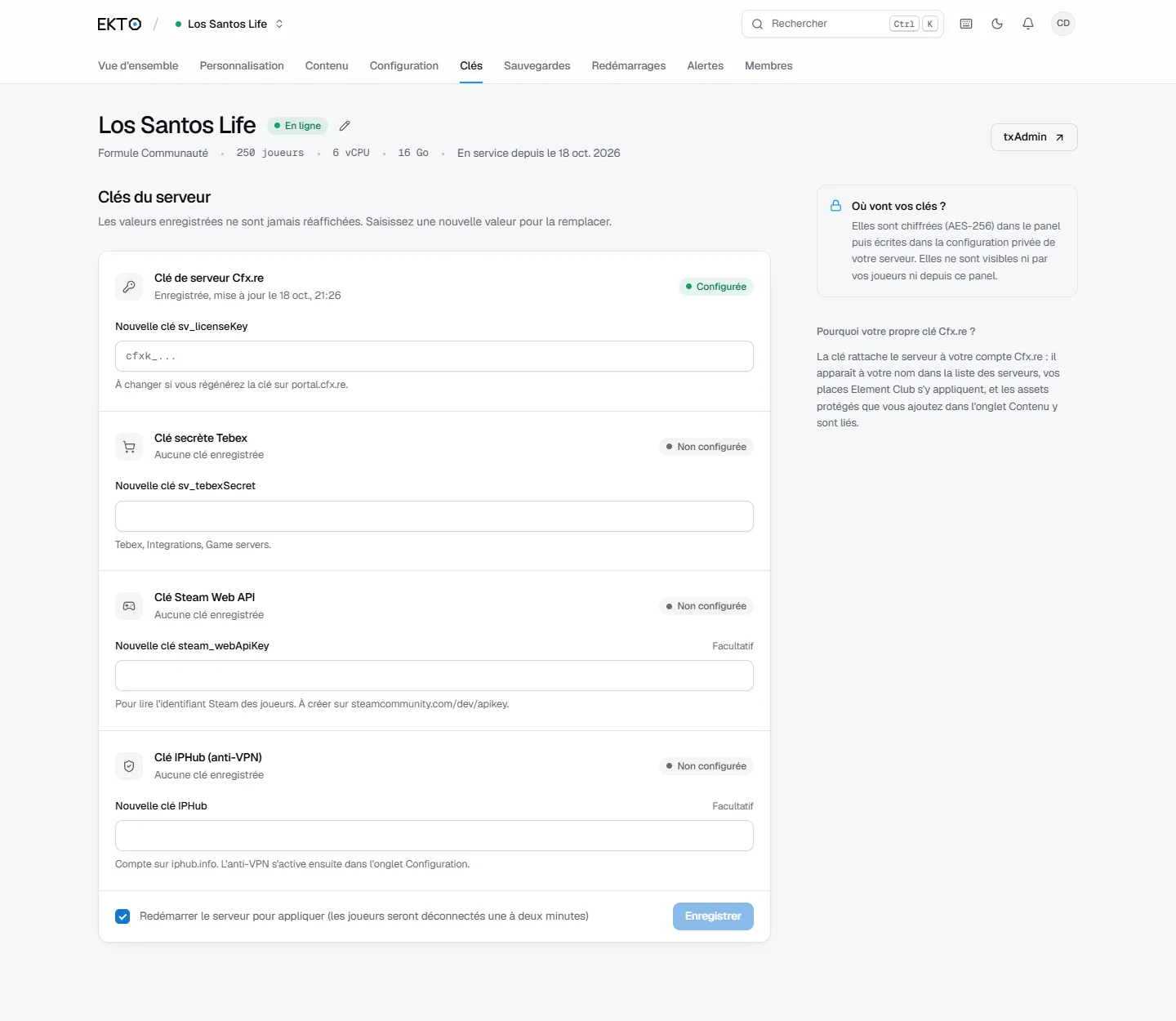Click the Rechercher search box
The image size is (1176, 1021).
coord(843,24)
